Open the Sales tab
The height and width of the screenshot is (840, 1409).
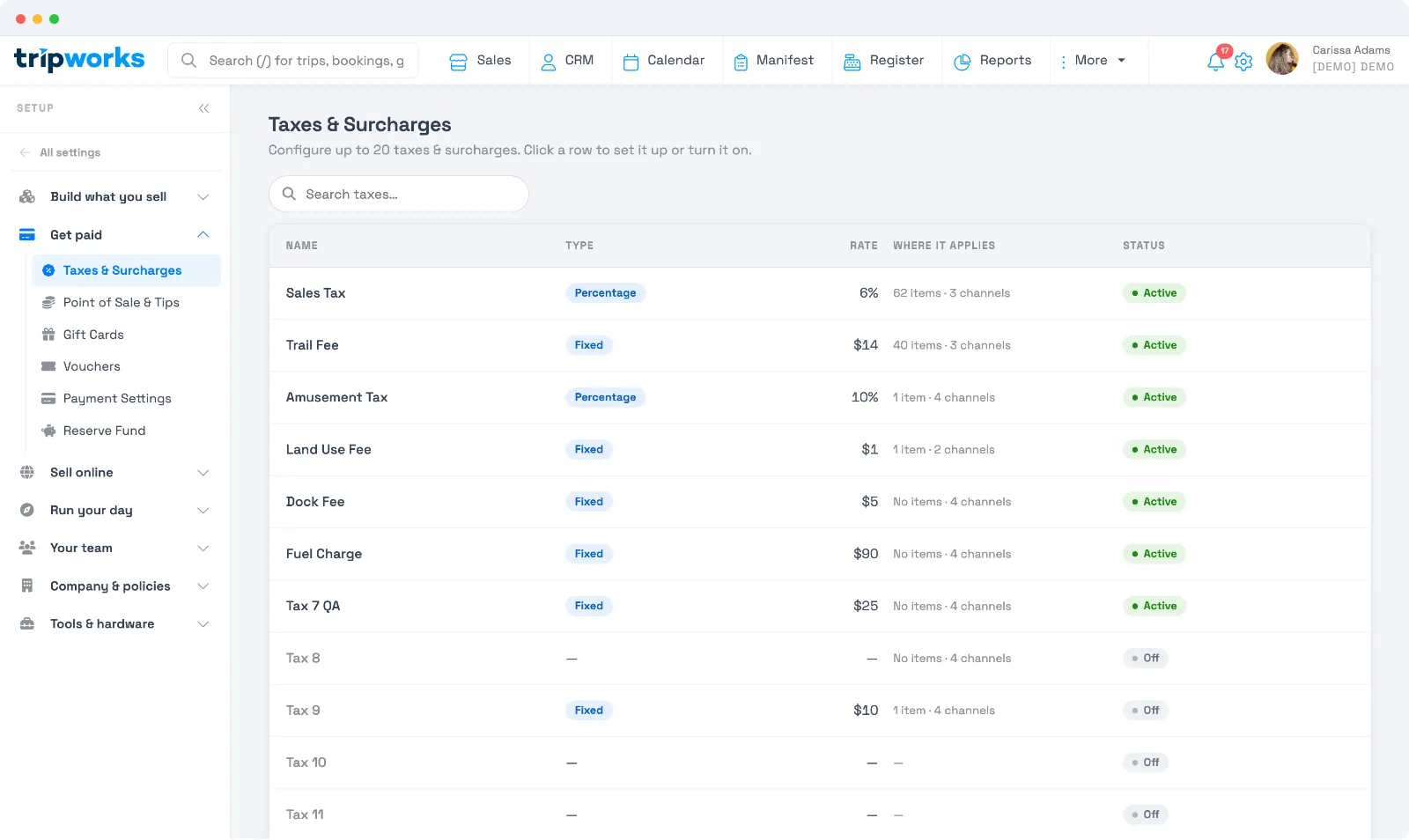pyautogui.click(x=480, y=61)
